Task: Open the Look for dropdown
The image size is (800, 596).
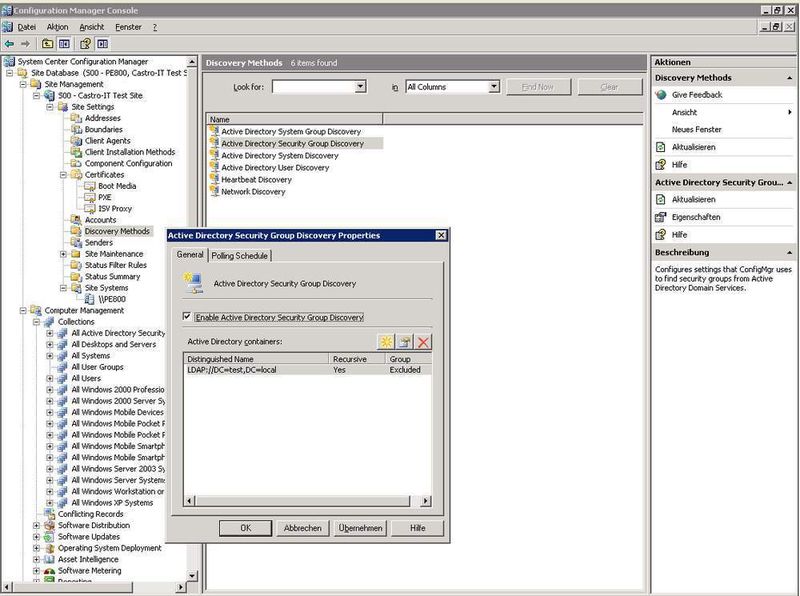Action: [360, 86]
